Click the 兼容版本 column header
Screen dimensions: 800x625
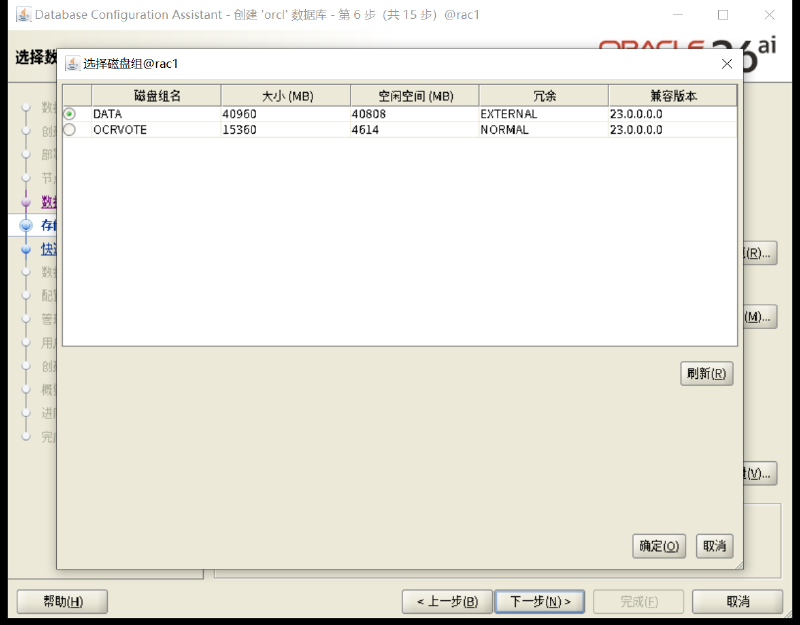tap(673, 96)
